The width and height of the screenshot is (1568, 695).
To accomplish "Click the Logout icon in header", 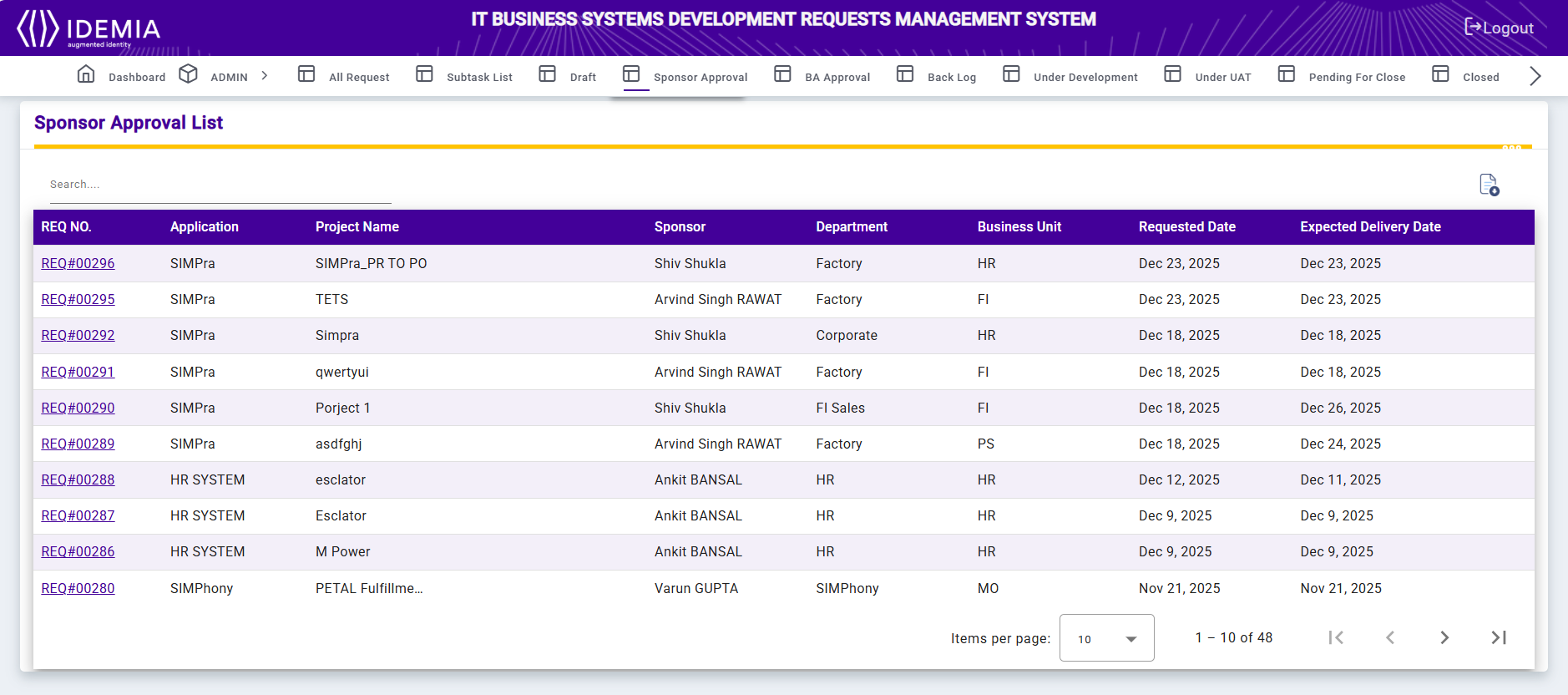I will (x=1474, y=28).
